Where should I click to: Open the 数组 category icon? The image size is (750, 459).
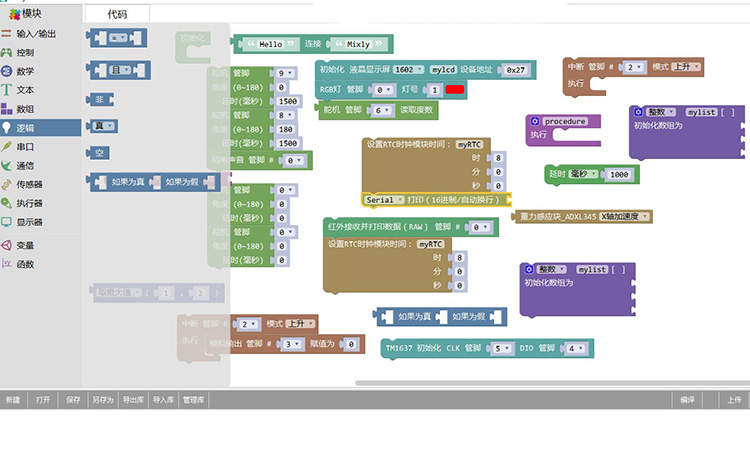6,109
